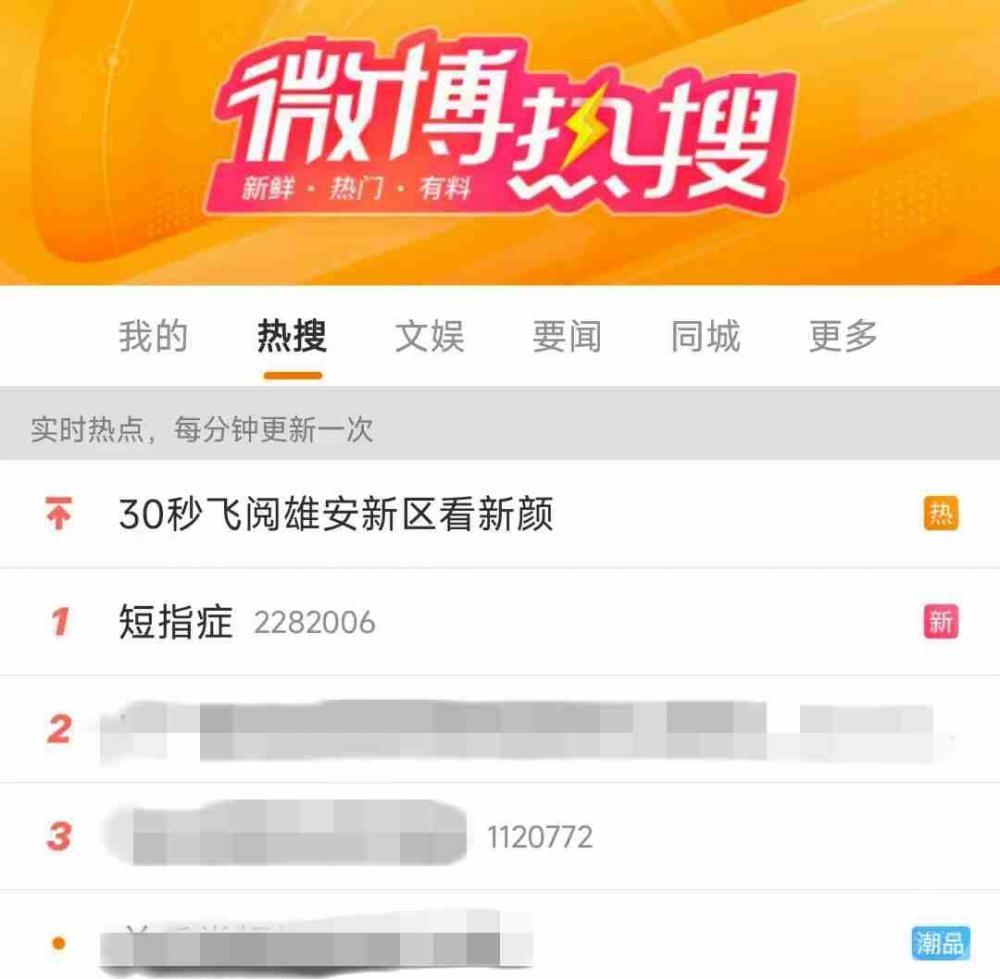Screen dimensions: 1000x979
Task: Tap the orange 热 hot badge
Action: (941, 514)
